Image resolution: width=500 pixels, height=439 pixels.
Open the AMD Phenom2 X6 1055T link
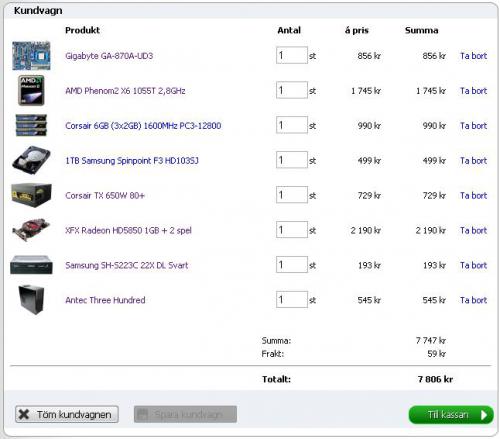pyautogui.click(x=125, y=91)
